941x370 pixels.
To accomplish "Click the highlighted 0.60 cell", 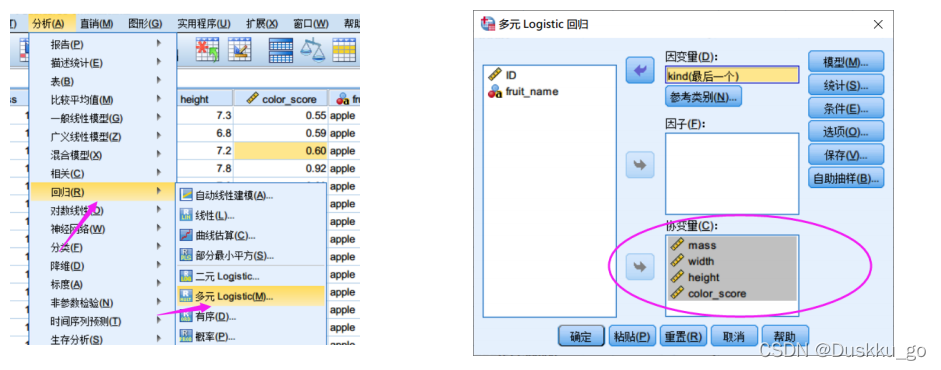I will pos(281,151).
